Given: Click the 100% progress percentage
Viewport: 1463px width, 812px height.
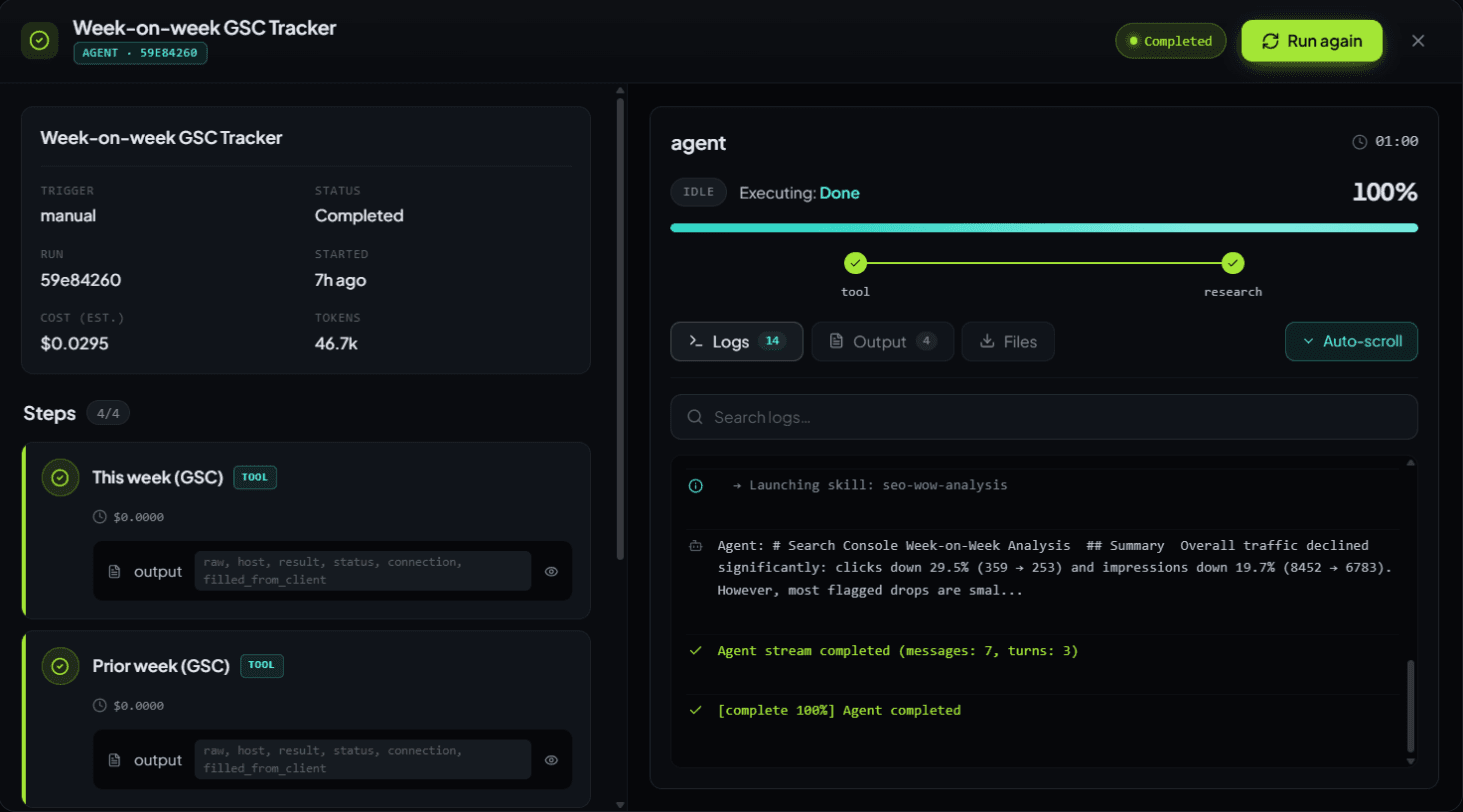Looking at the screenshot, I should tap(1385, 193).
